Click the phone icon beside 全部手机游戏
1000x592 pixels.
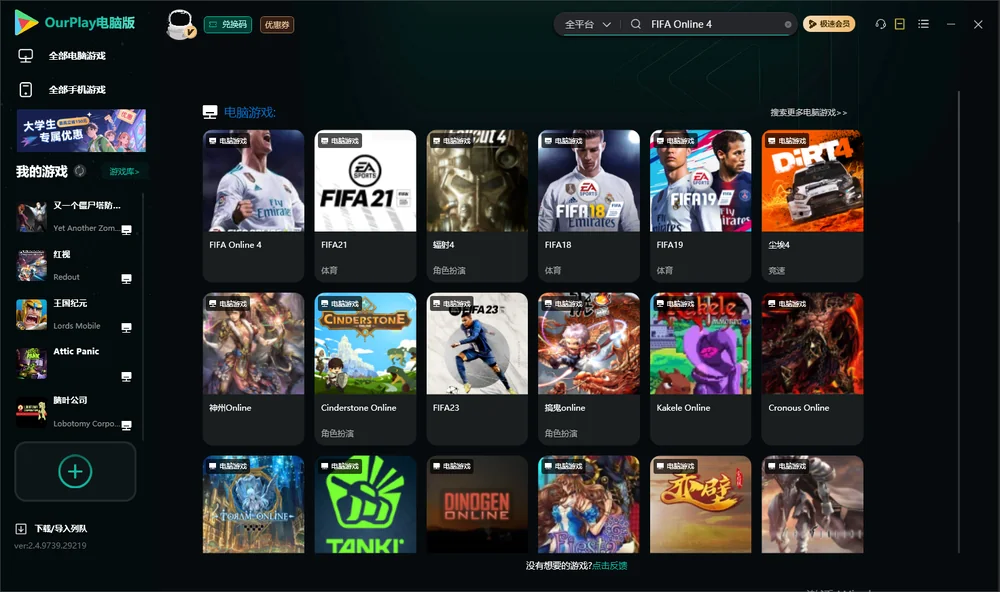point(26,90)
